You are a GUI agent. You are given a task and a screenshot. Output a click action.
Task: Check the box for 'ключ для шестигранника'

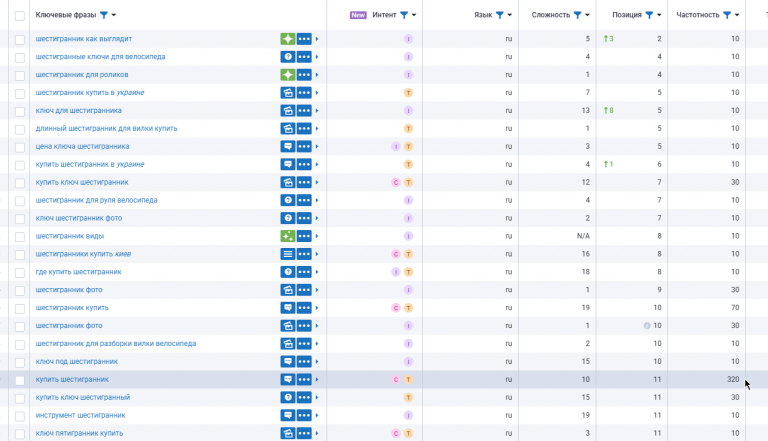click(20, 111)
